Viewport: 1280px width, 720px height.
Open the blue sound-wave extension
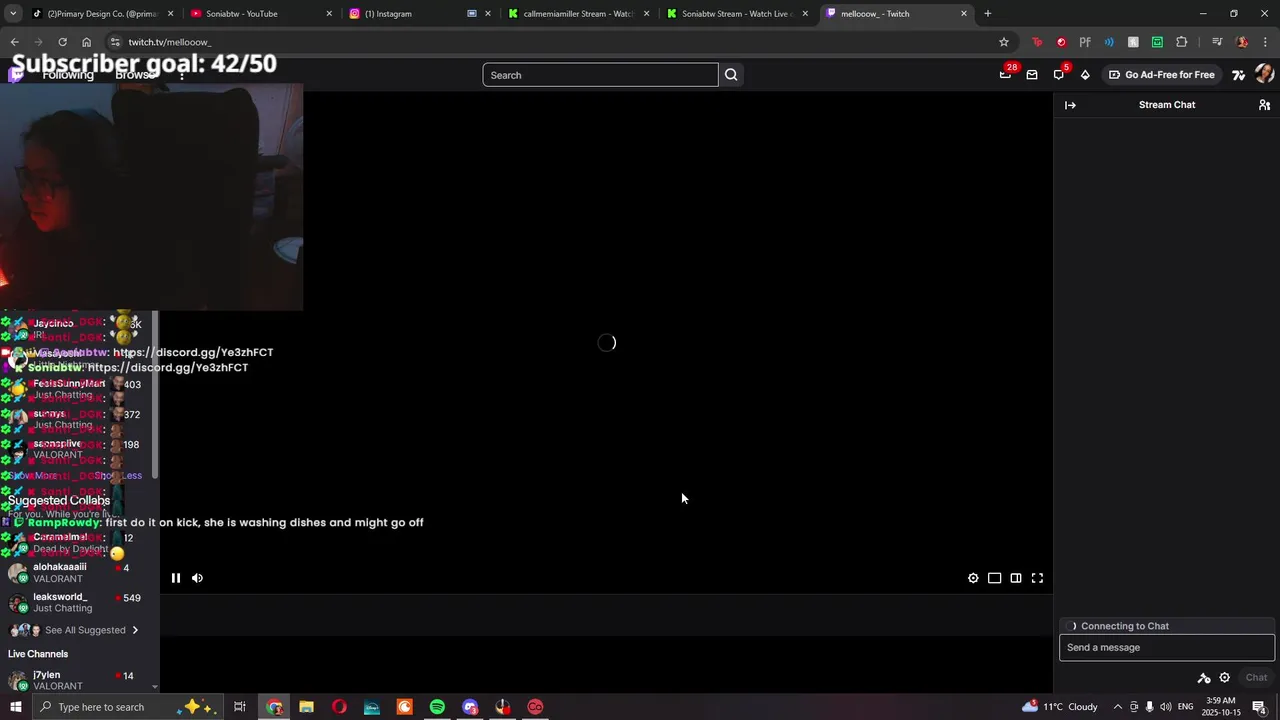[1109, 42]
